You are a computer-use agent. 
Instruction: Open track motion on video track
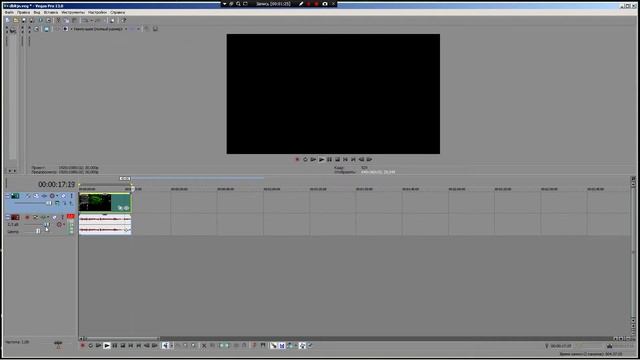(36, 196)
